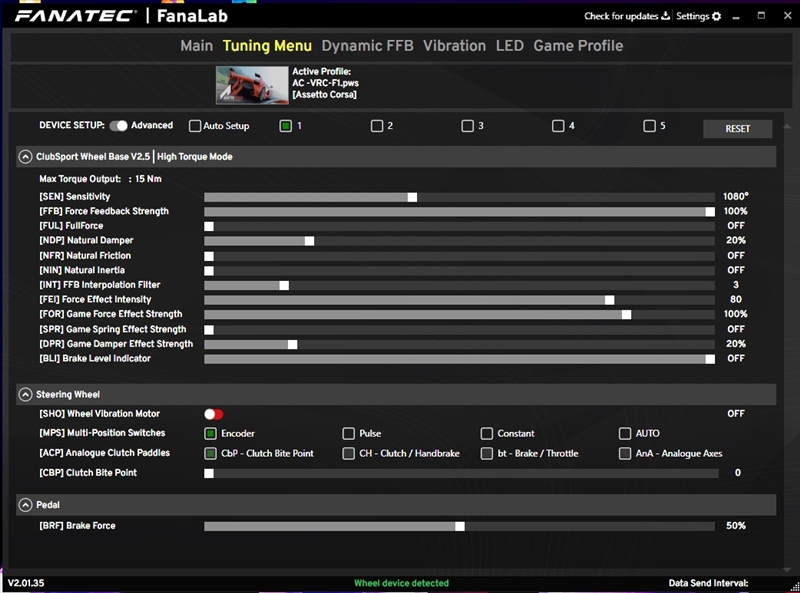Toggle the Device Setup Advanced switch
This screenshot has height=593, width=800.
click(x=119, y=126)
